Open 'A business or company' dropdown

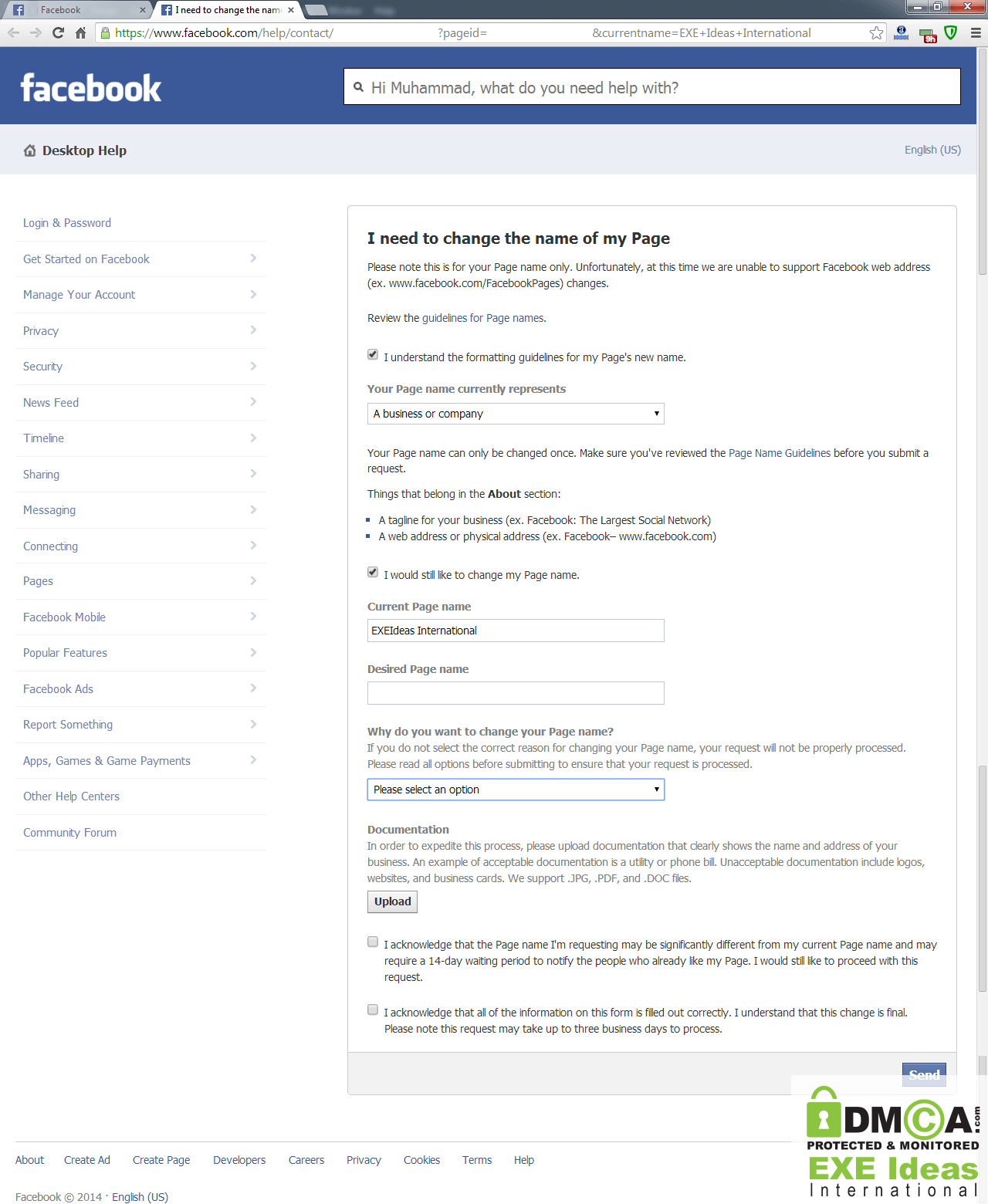[x=516, y=414]
